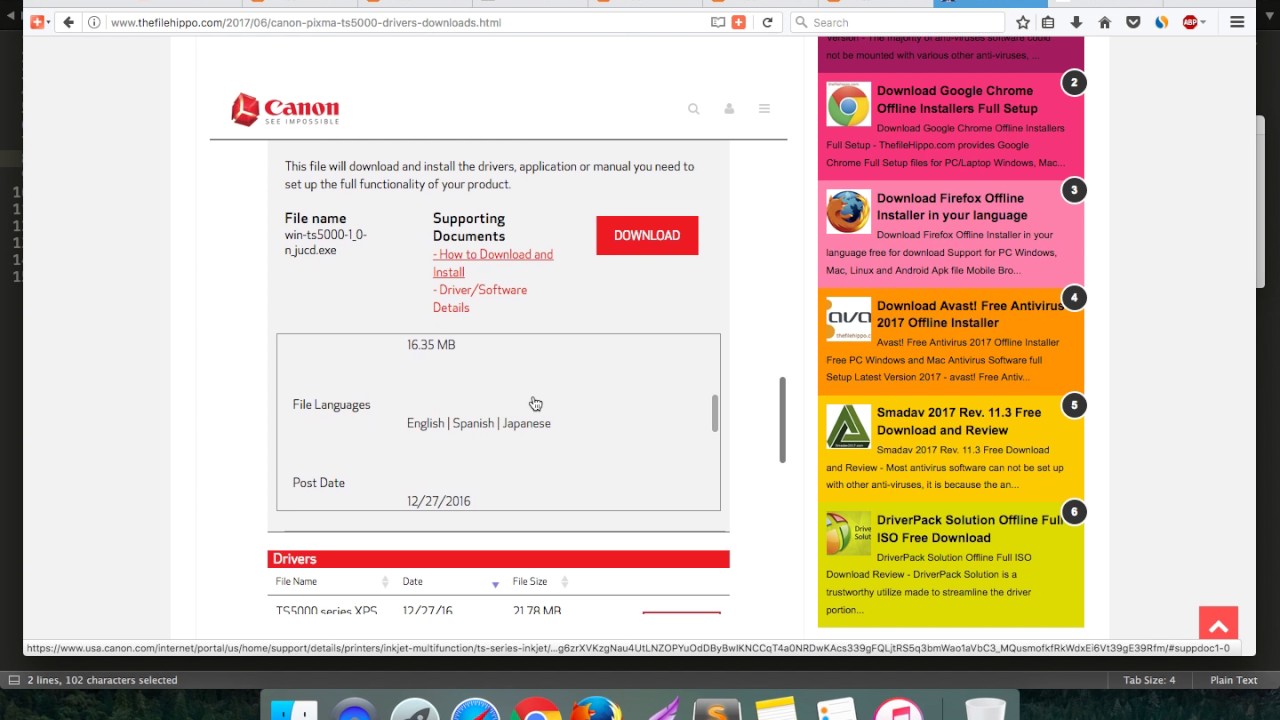The image size is (1280, 720).
Task: Click the user account icon on Canon header
Action: pos(729,109)
